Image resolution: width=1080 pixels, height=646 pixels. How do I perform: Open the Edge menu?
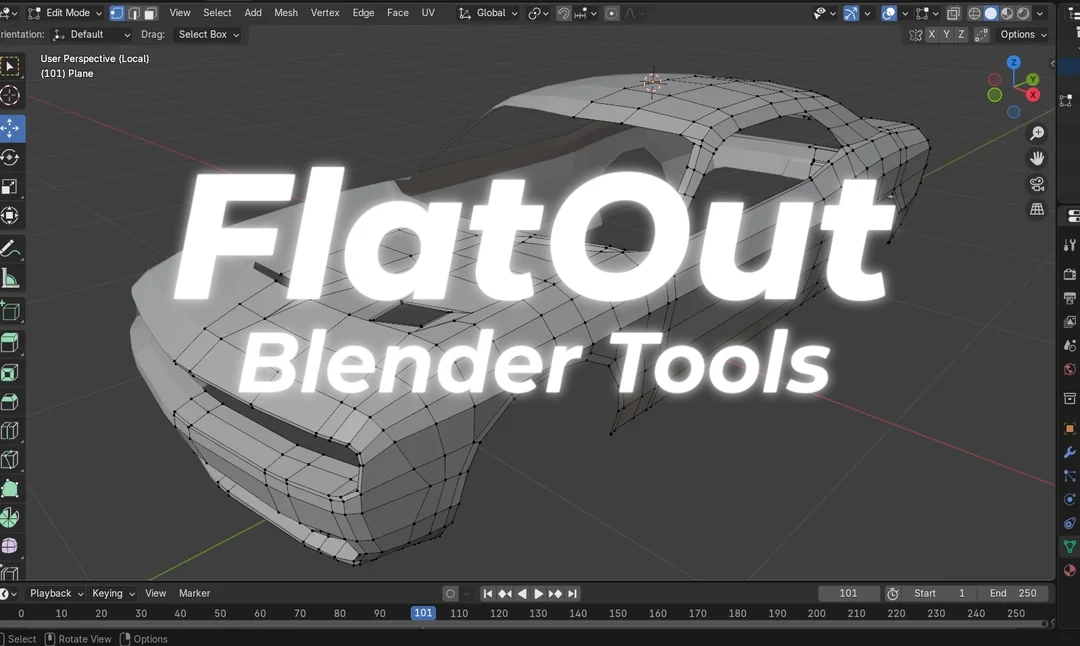click(x=363, y=13)
